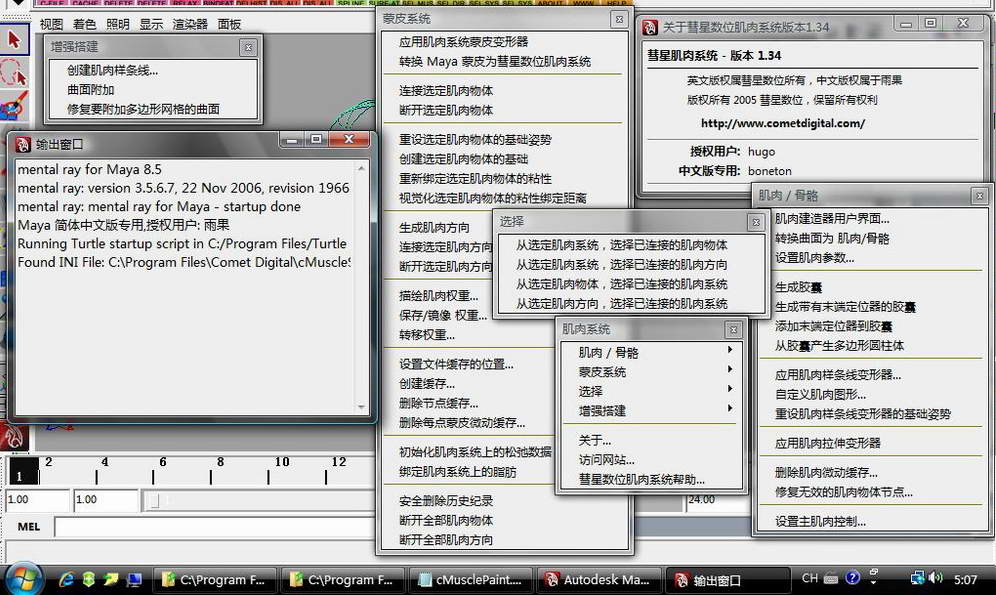Click the line starting 'Found INI File'
The image size is (996, 595).
tap(184, 262)
